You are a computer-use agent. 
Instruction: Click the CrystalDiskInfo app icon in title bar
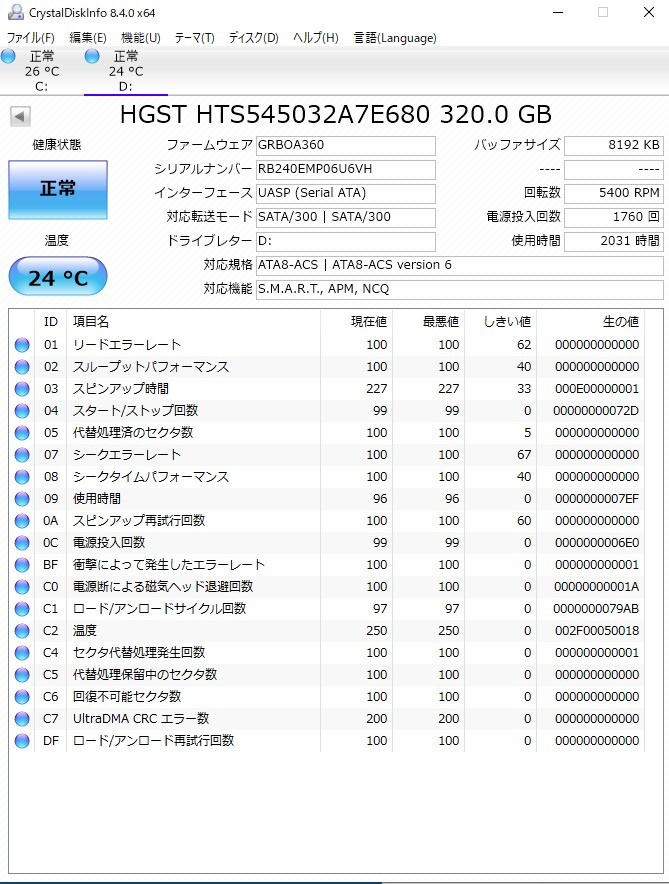coord(15,12)
